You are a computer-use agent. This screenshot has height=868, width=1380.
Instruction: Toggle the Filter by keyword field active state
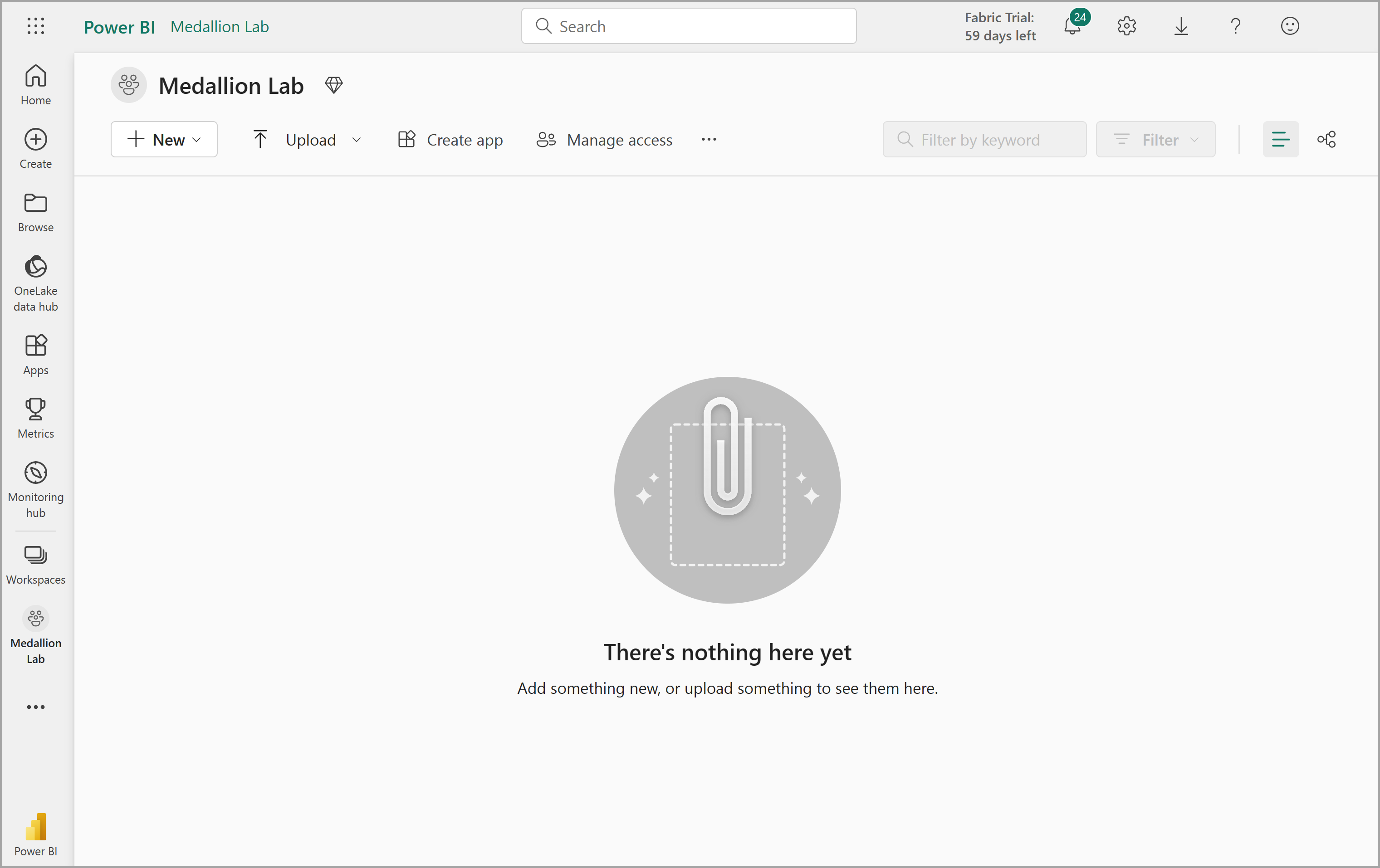pos(984,139)
